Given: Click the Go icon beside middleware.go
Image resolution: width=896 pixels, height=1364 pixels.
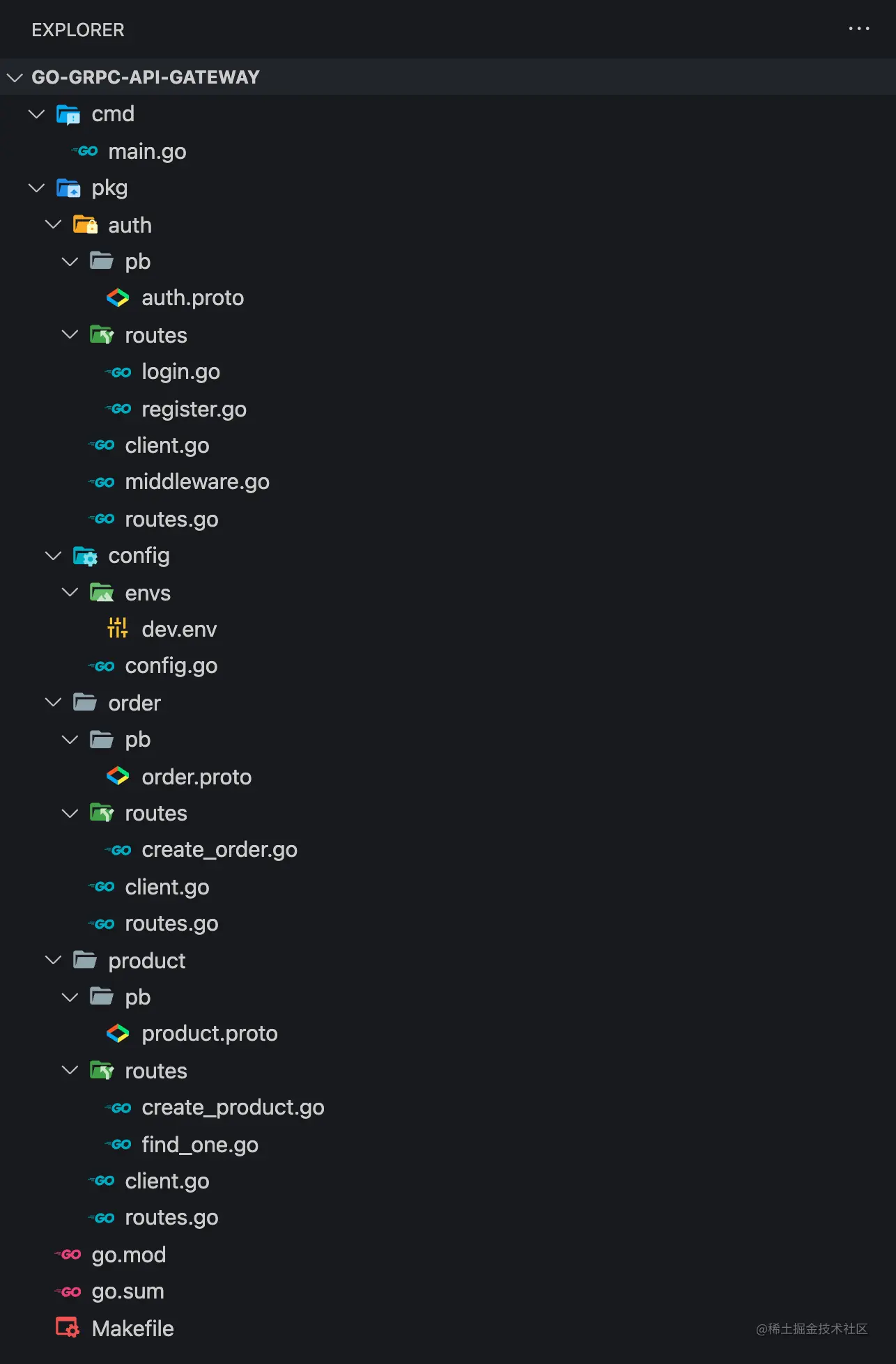Looking at the screenshot, I should coord(102,481).
